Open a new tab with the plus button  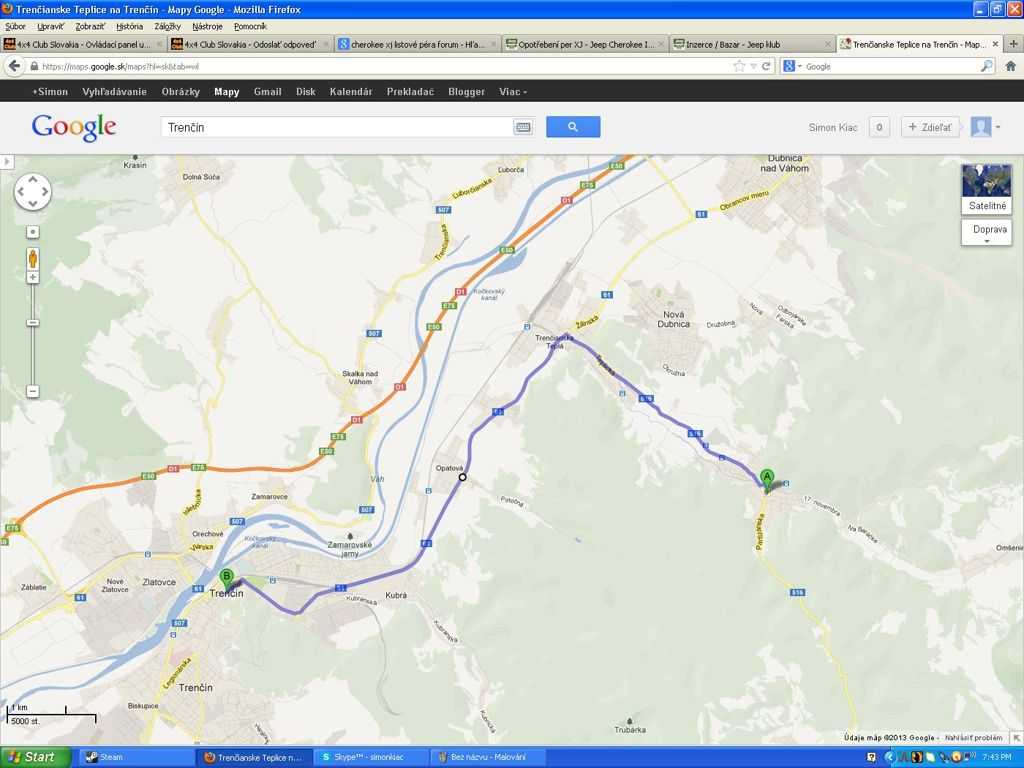click(1014, 44)
